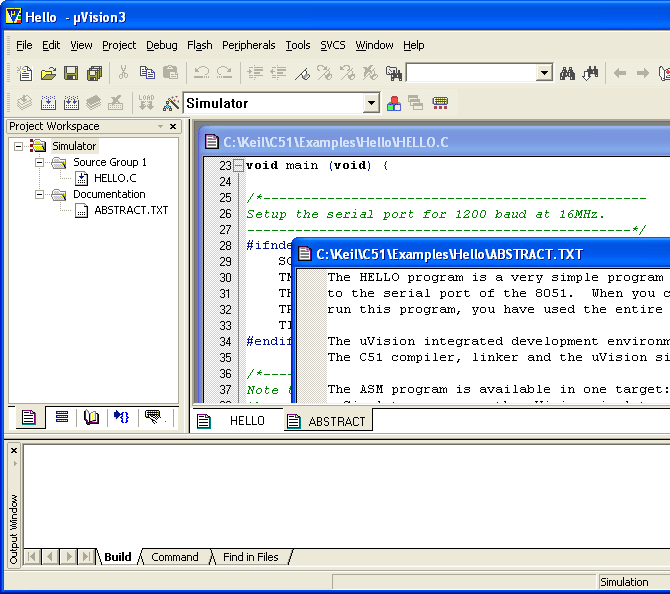Image resolution: width=670 pixels, height=594 pixels.
Task: Clear all bookmarks
Action: [x=370, y=73]
